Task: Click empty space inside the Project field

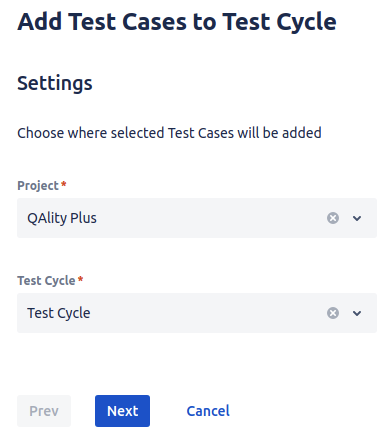Action: 210,218
